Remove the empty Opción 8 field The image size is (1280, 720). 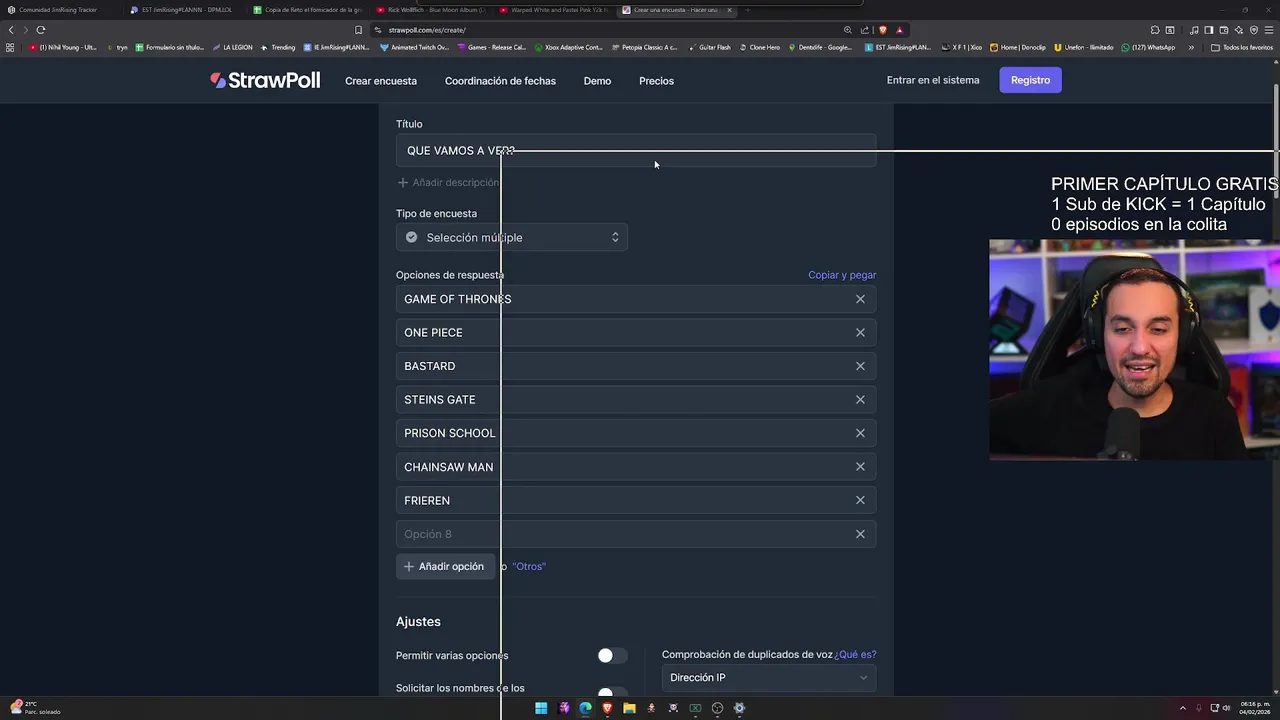860,534
